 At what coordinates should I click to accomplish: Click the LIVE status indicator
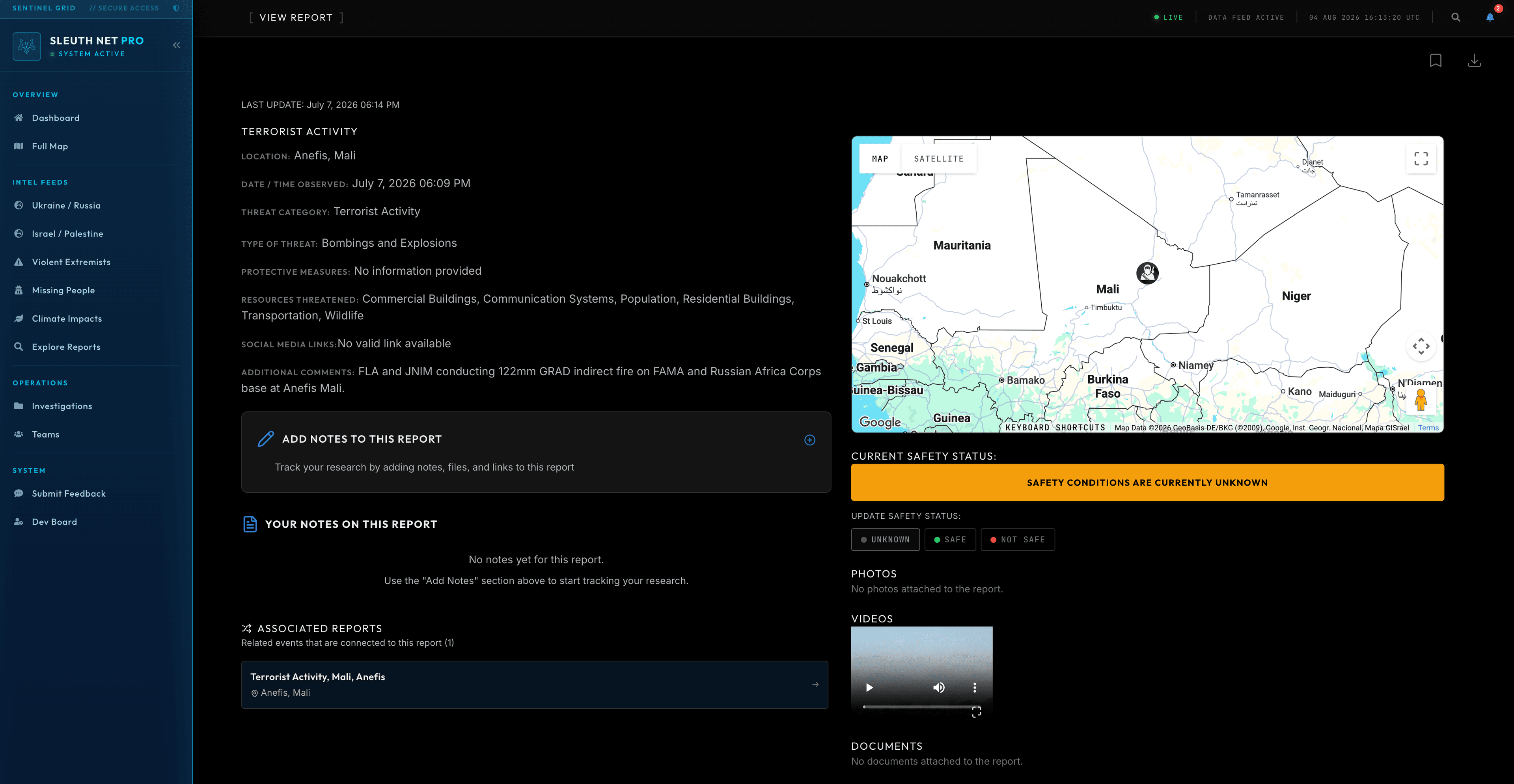pos(1168,18)
